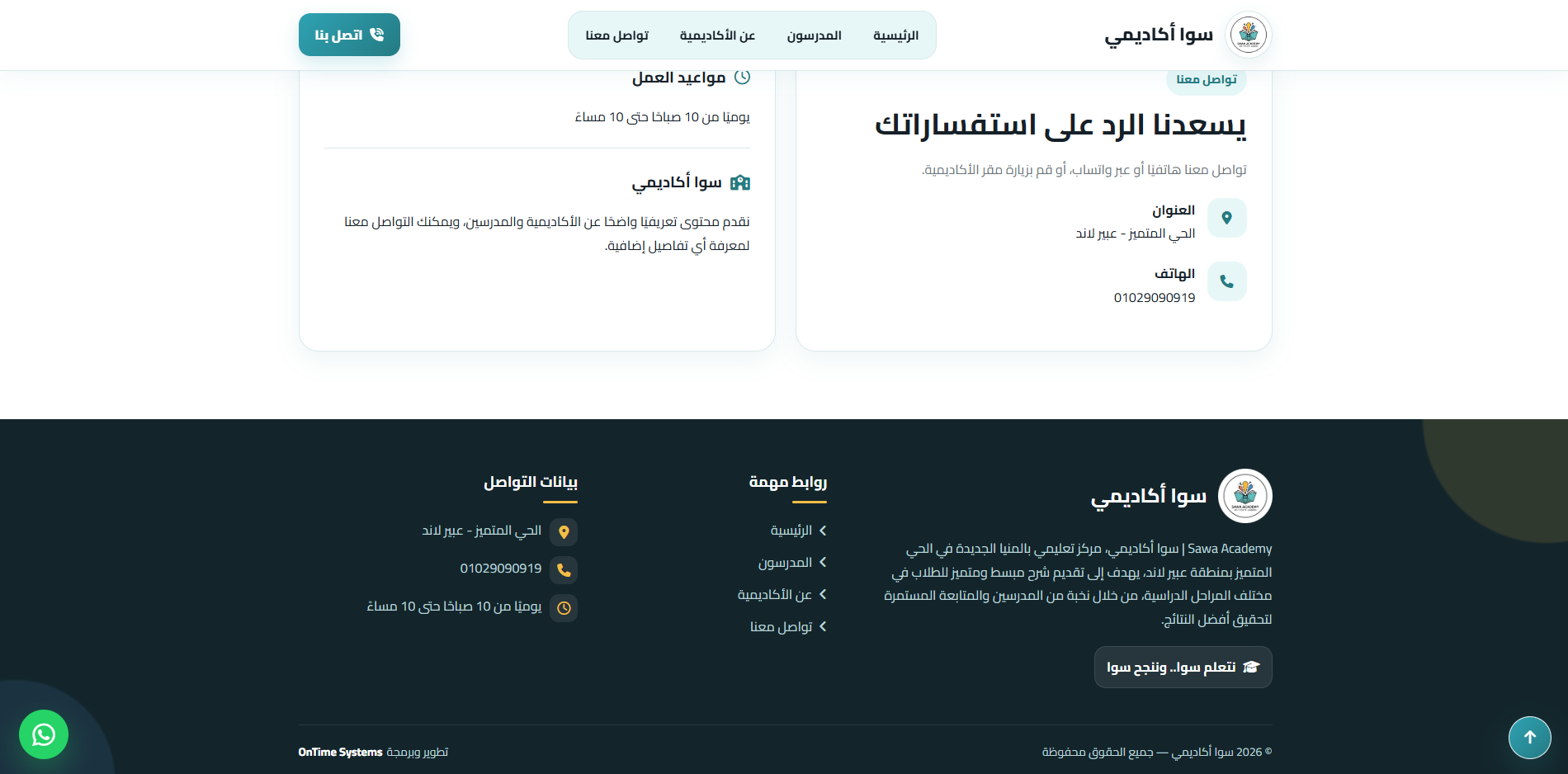
Task: Click the بيانات التواصل footer heading
Action: pyautogui.click(x=530, y=482)
